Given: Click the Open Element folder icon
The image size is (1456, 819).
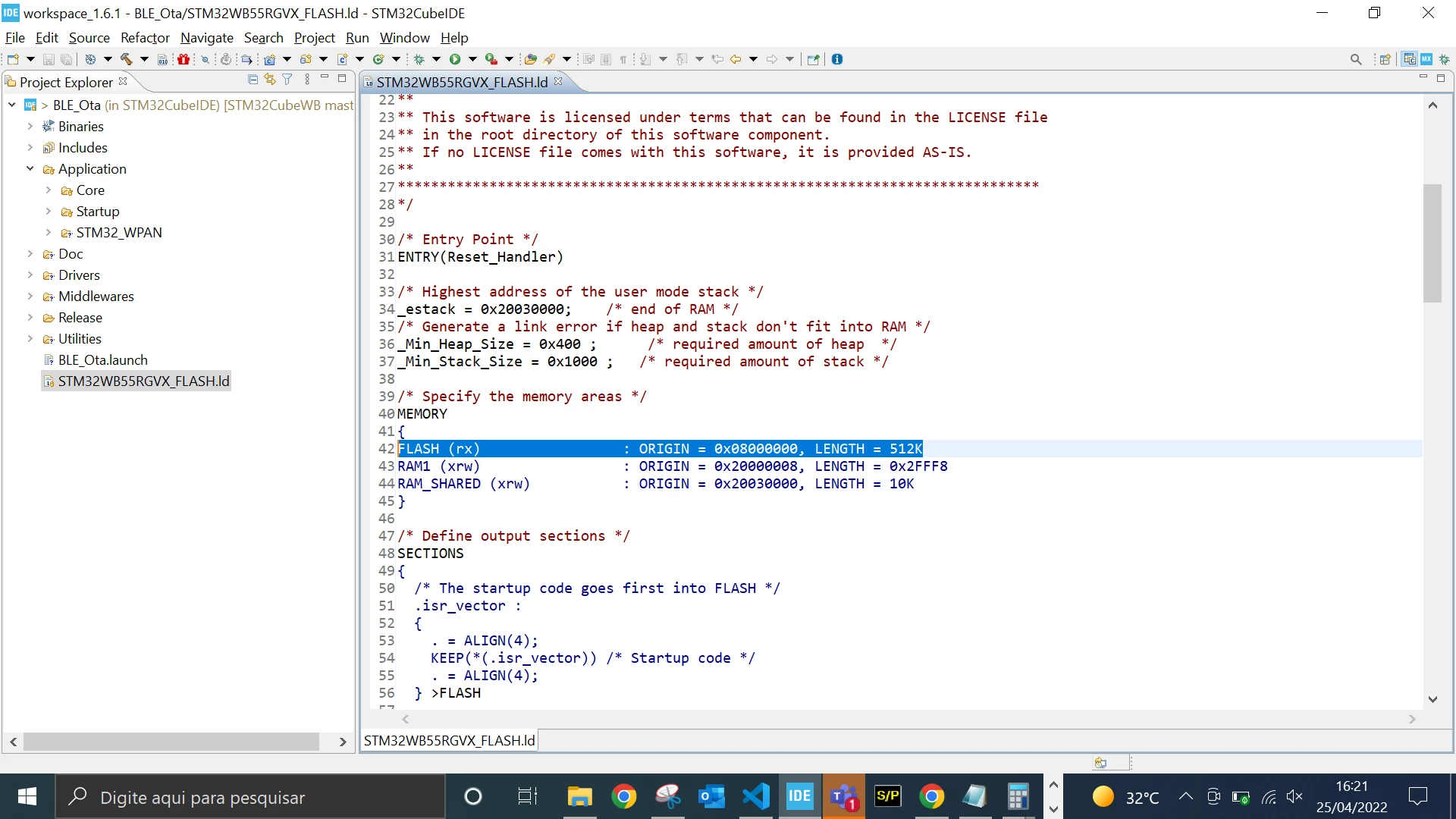Looking at the screenshot, I should [531, 59].
